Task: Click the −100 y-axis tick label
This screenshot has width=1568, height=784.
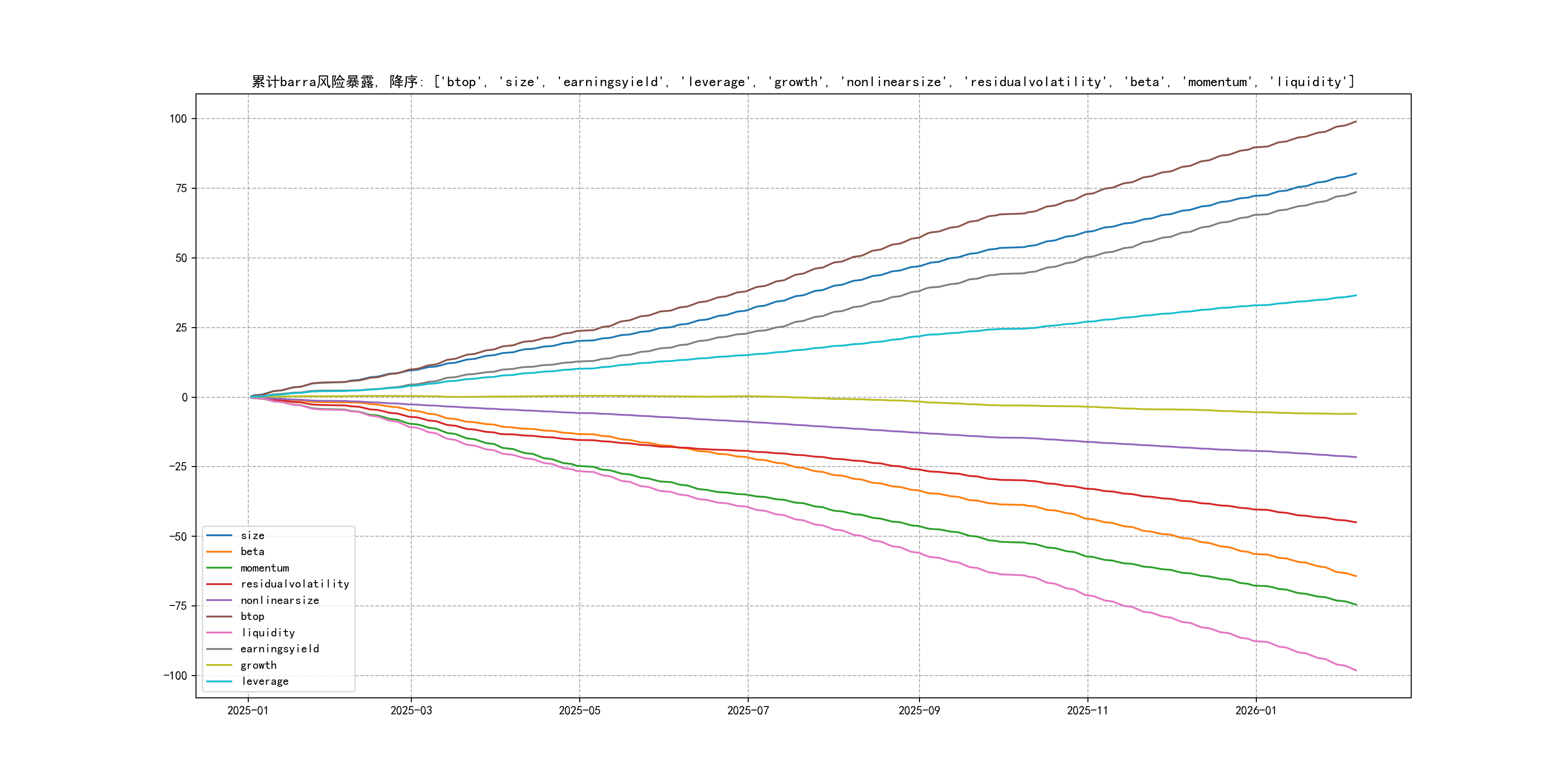Action: (175, 676)
